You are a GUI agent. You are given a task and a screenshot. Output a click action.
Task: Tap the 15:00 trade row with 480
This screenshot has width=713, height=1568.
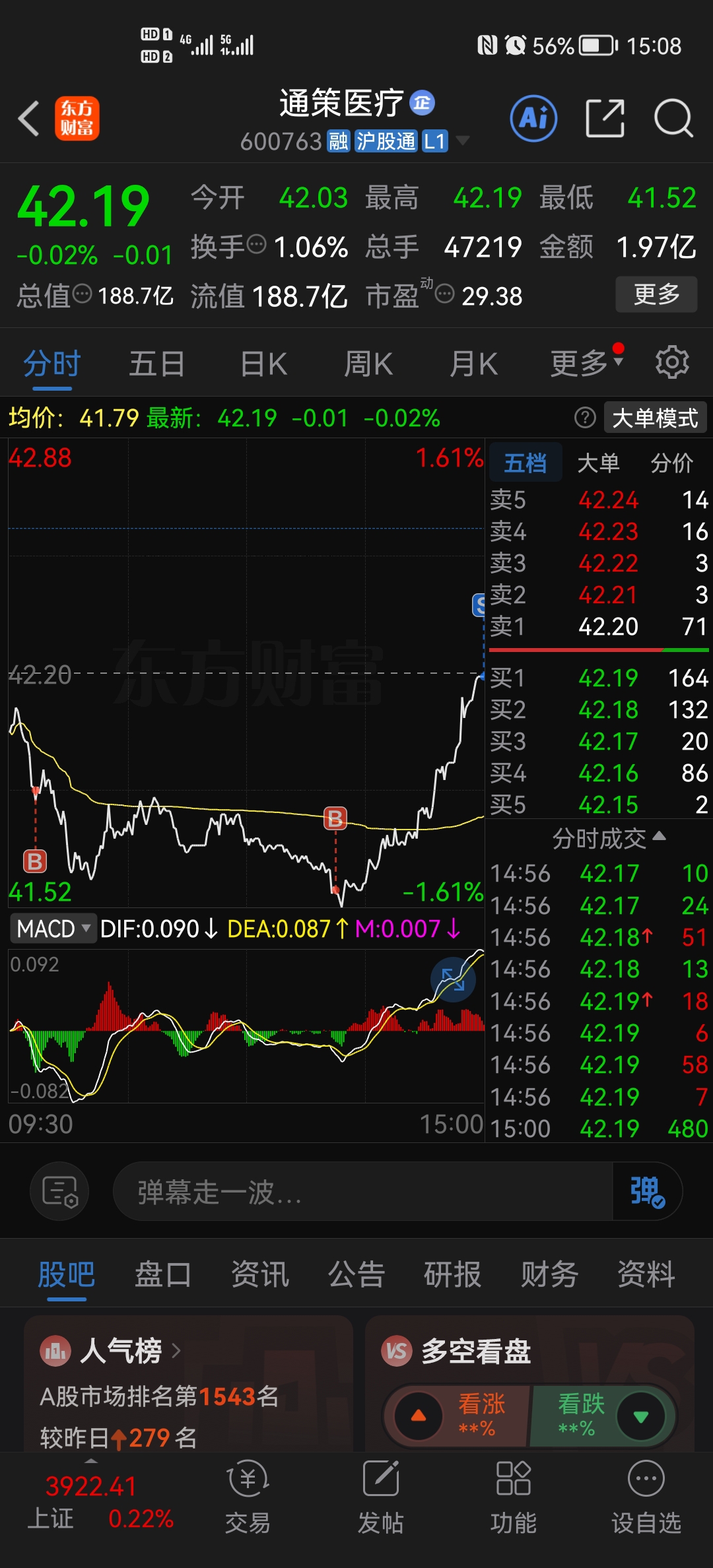pos(599,1128)
